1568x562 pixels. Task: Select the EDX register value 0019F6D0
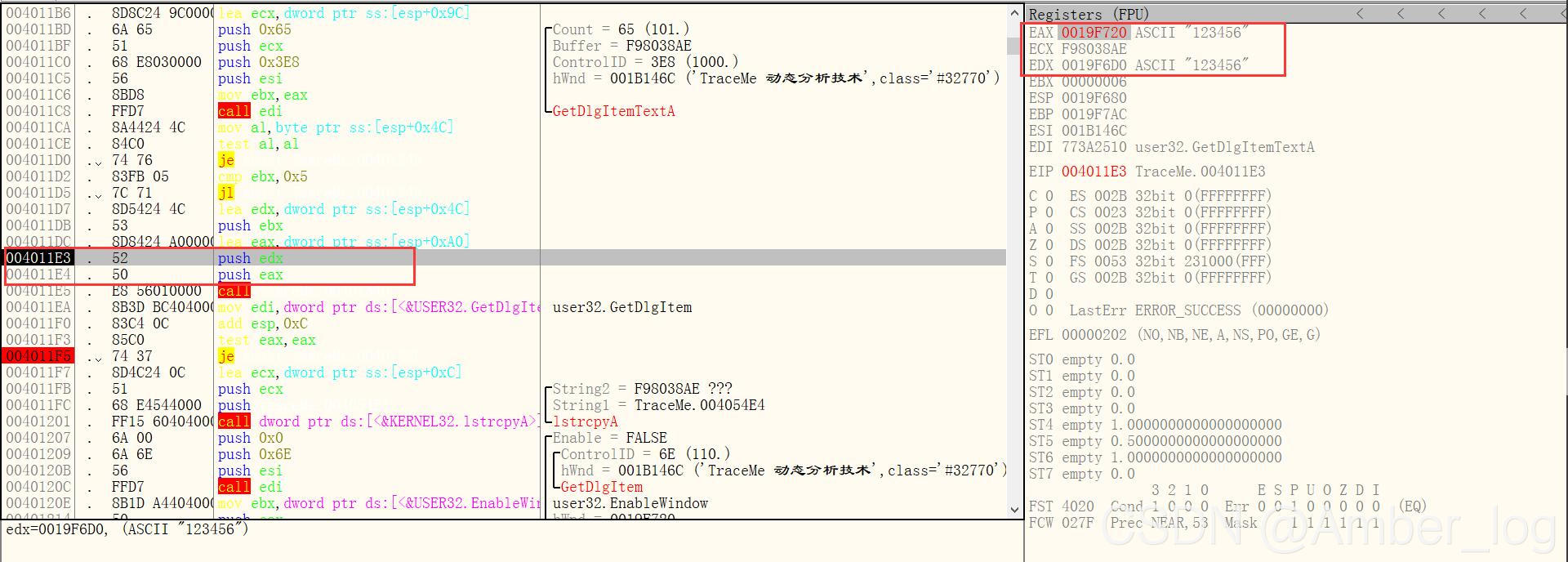click(1094, 65)
